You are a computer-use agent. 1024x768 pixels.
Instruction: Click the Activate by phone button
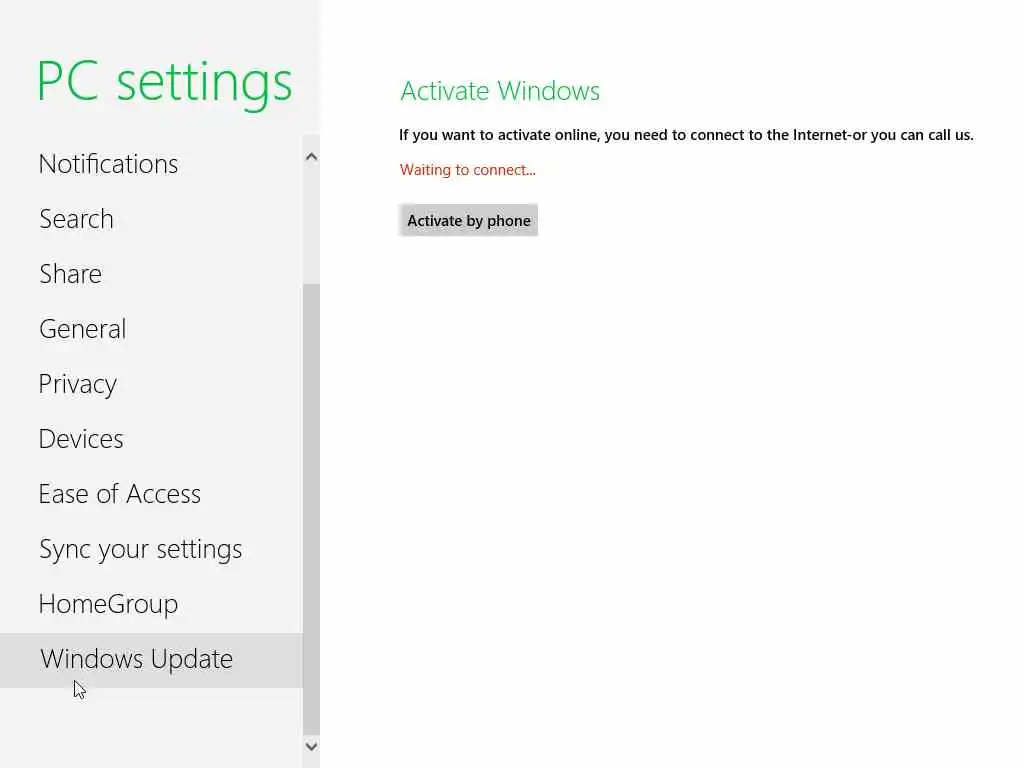[x=468, y=220]
